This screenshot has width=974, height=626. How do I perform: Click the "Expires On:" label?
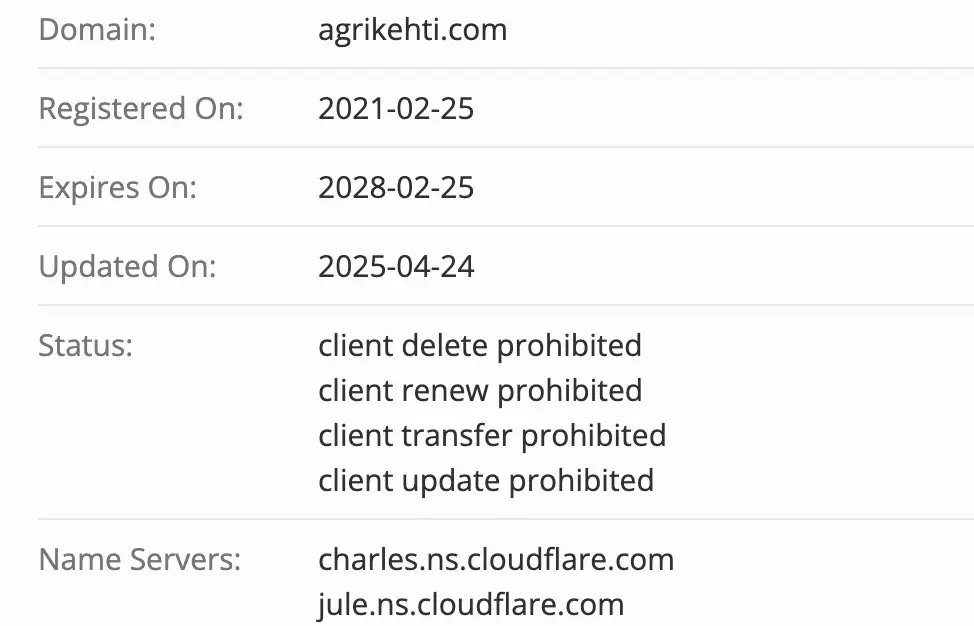[x=117, y=187]
